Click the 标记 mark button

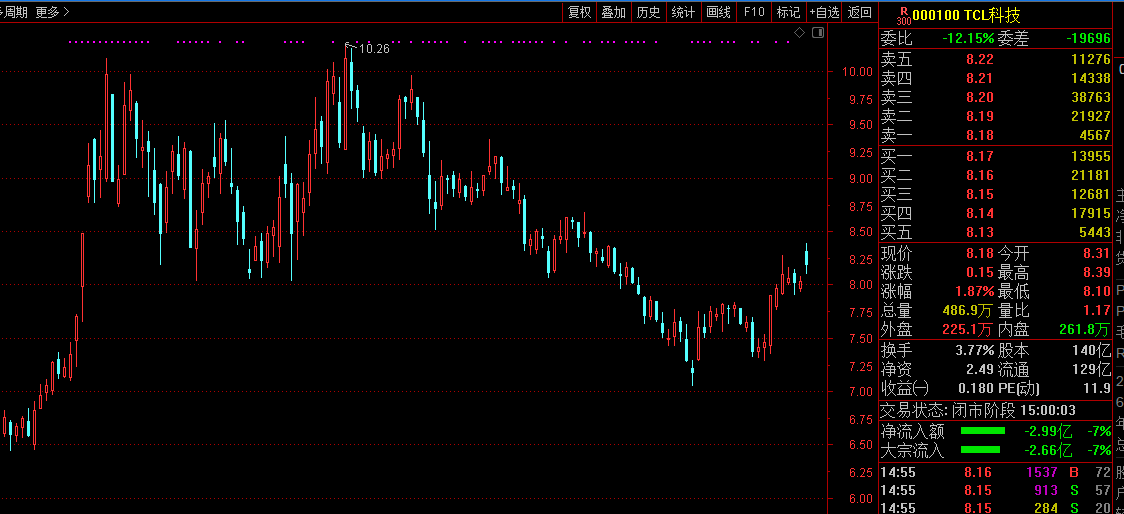[x=788, y=12]
